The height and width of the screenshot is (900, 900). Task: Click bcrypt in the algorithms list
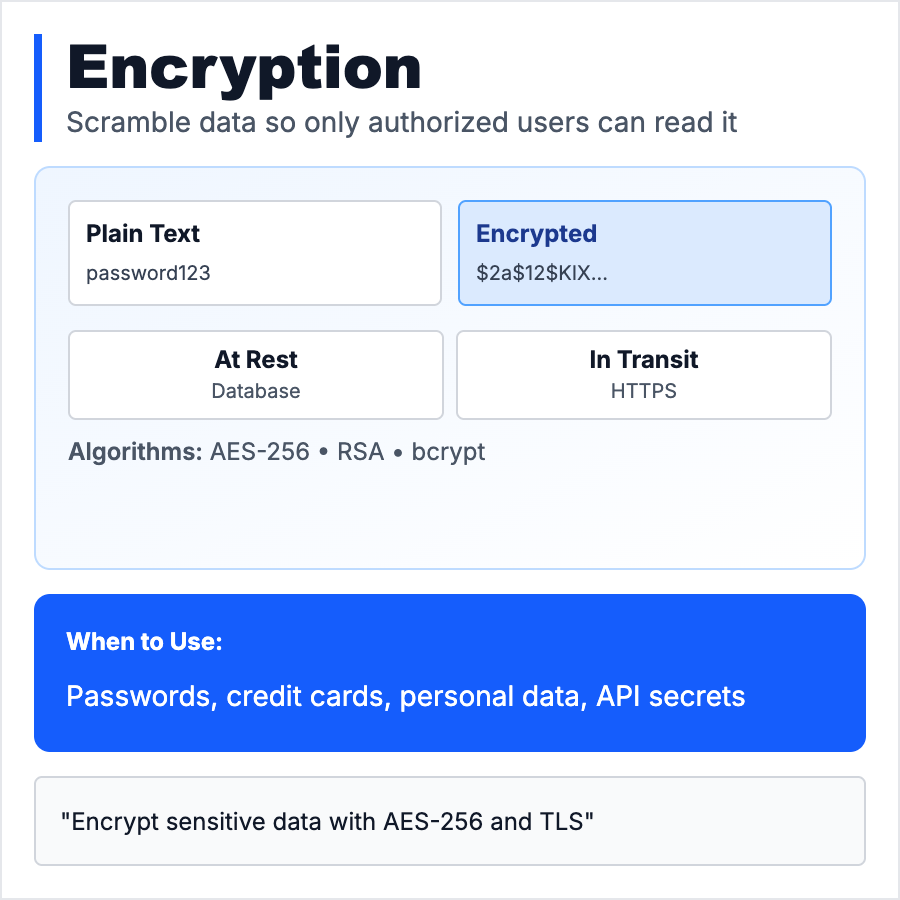[448, 452]
